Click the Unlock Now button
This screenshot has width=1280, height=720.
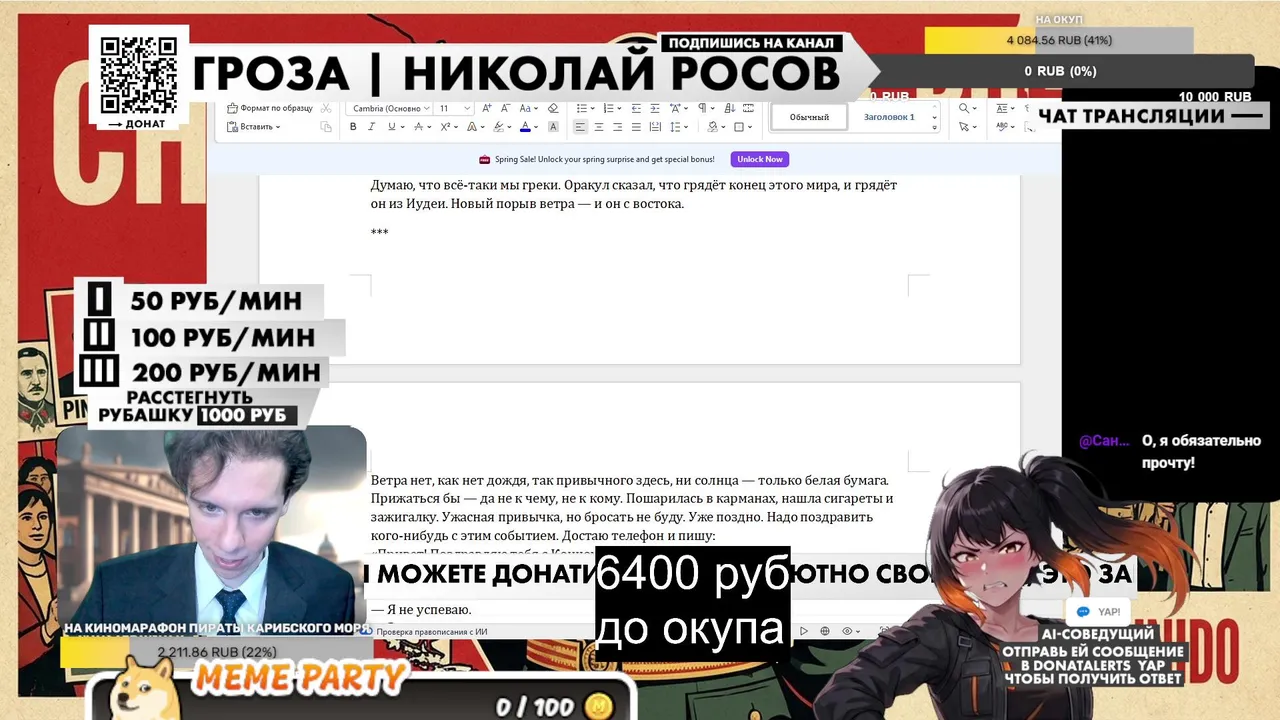point(760,159)
